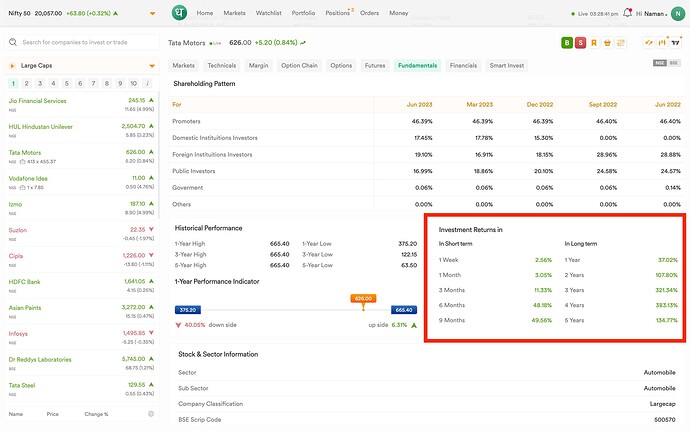The image size is (690, 431).
Task: Add Tata Motors to basket icon
Action: click(x=607, y=43)
